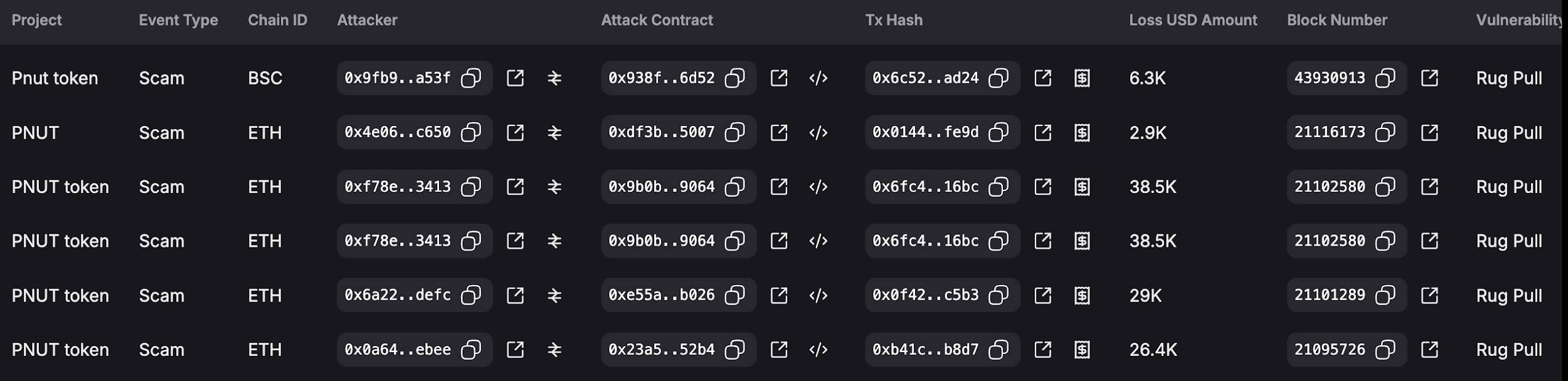Open block 21116173 in external explorer

tap(1429, 133)
